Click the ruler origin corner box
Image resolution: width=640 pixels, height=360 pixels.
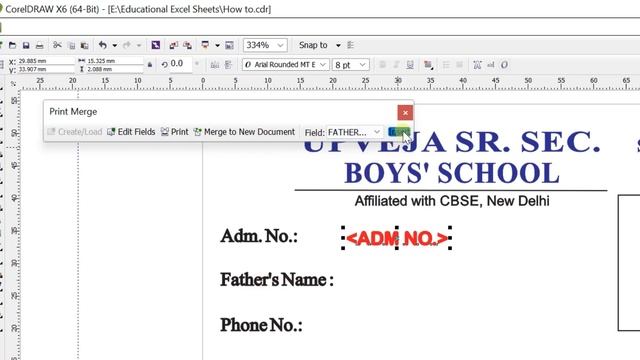pyautogui.click(x=13, y=84)
